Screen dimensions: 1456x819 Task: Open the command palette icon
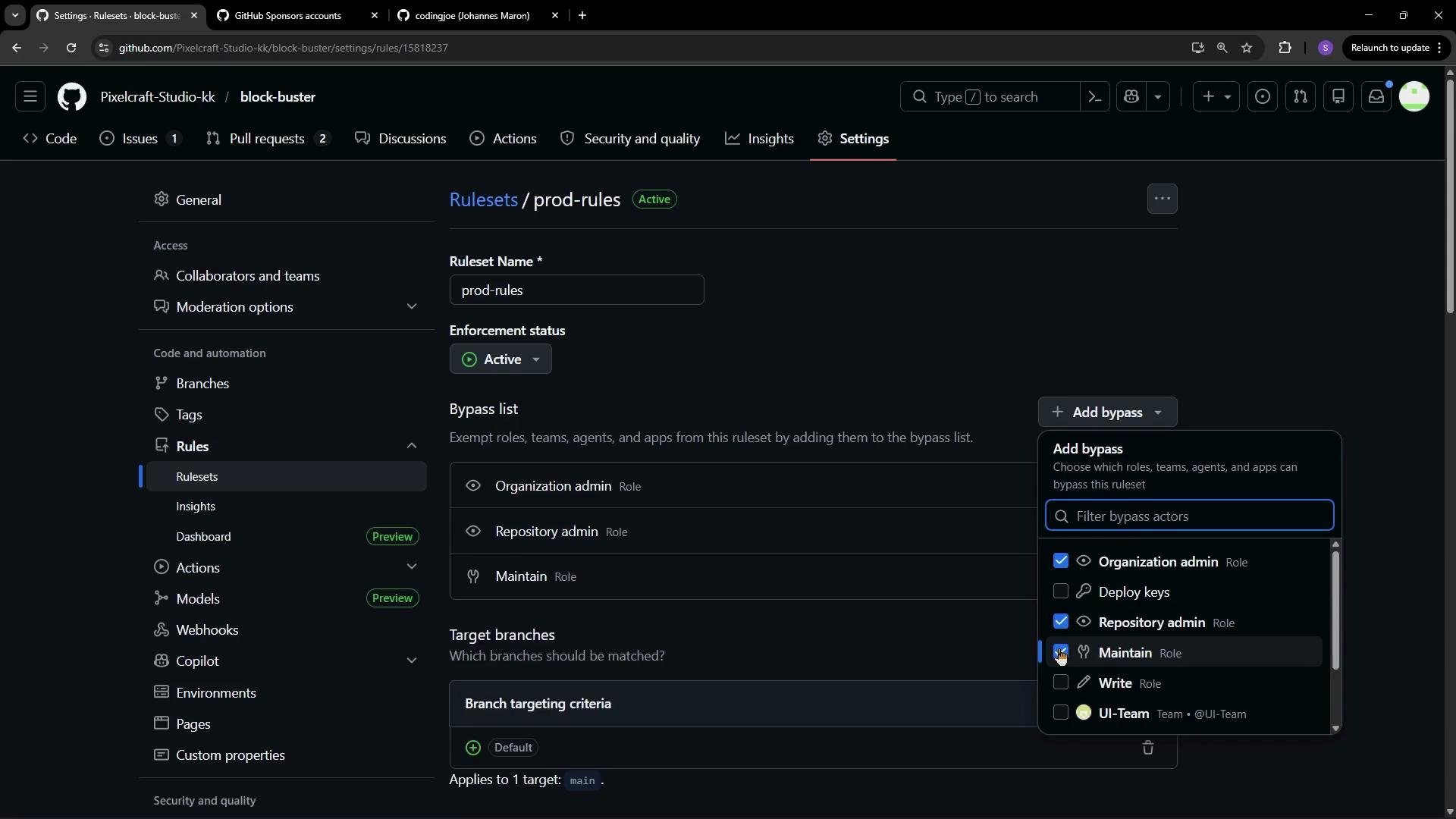point(1095,97)
